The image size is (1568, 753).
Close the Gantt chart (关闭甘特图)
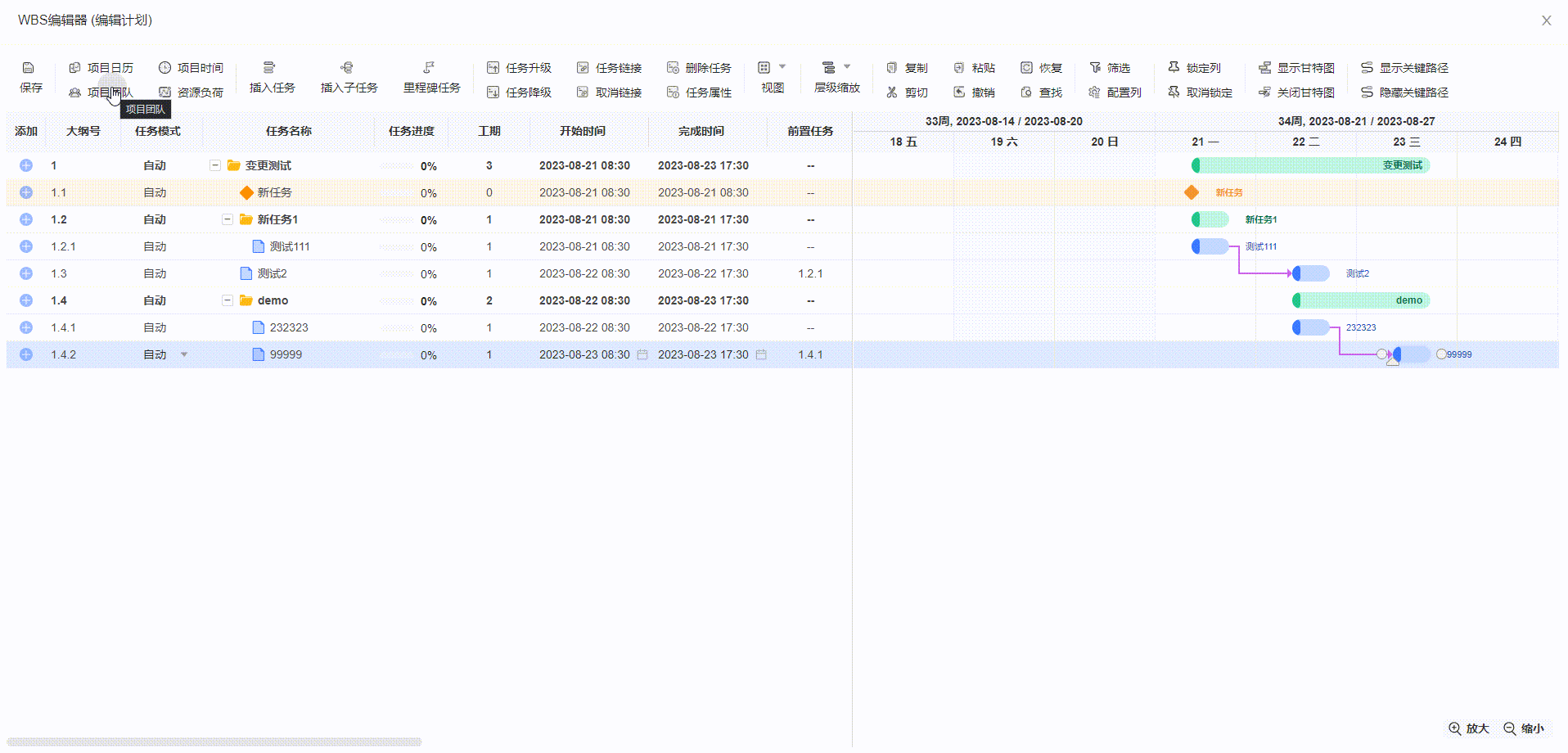click(x=1296, y=92)
